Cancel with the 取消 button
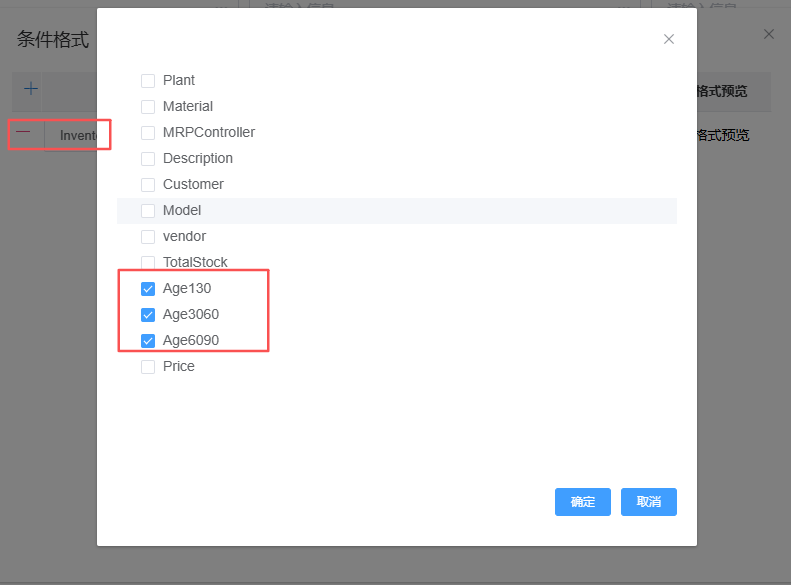 tap(649, 502)
